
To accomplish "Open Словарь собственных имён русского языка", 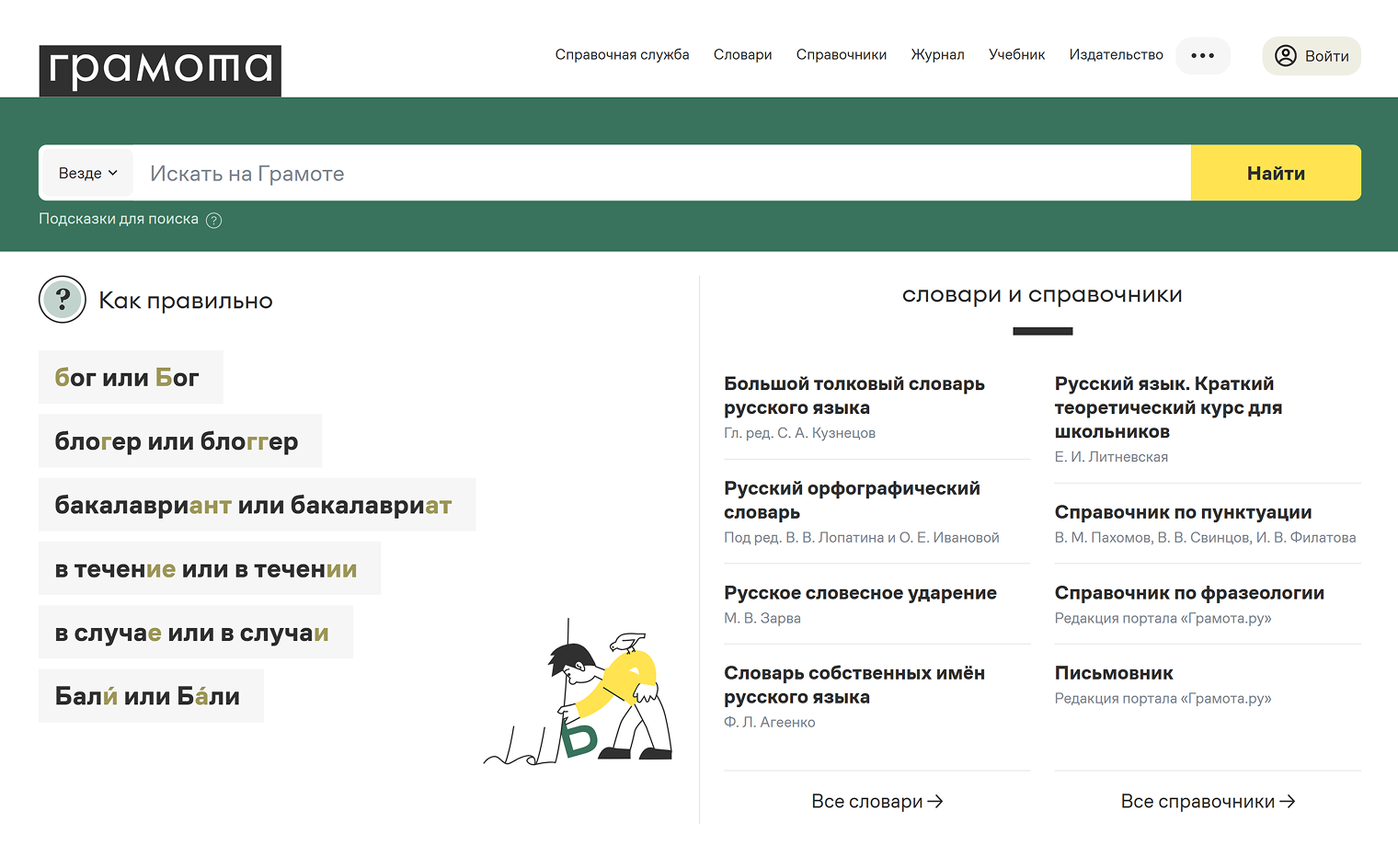I will coord(854,685).
